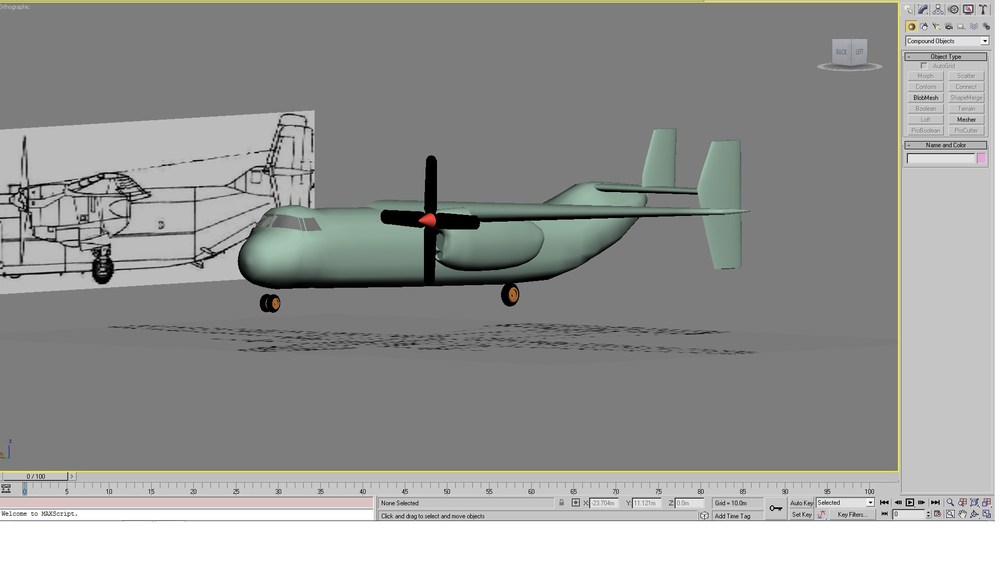The height and width of the screenshot is (562, 1000).
Task: Open the Hierarchy panel tab
Action: 938,10
